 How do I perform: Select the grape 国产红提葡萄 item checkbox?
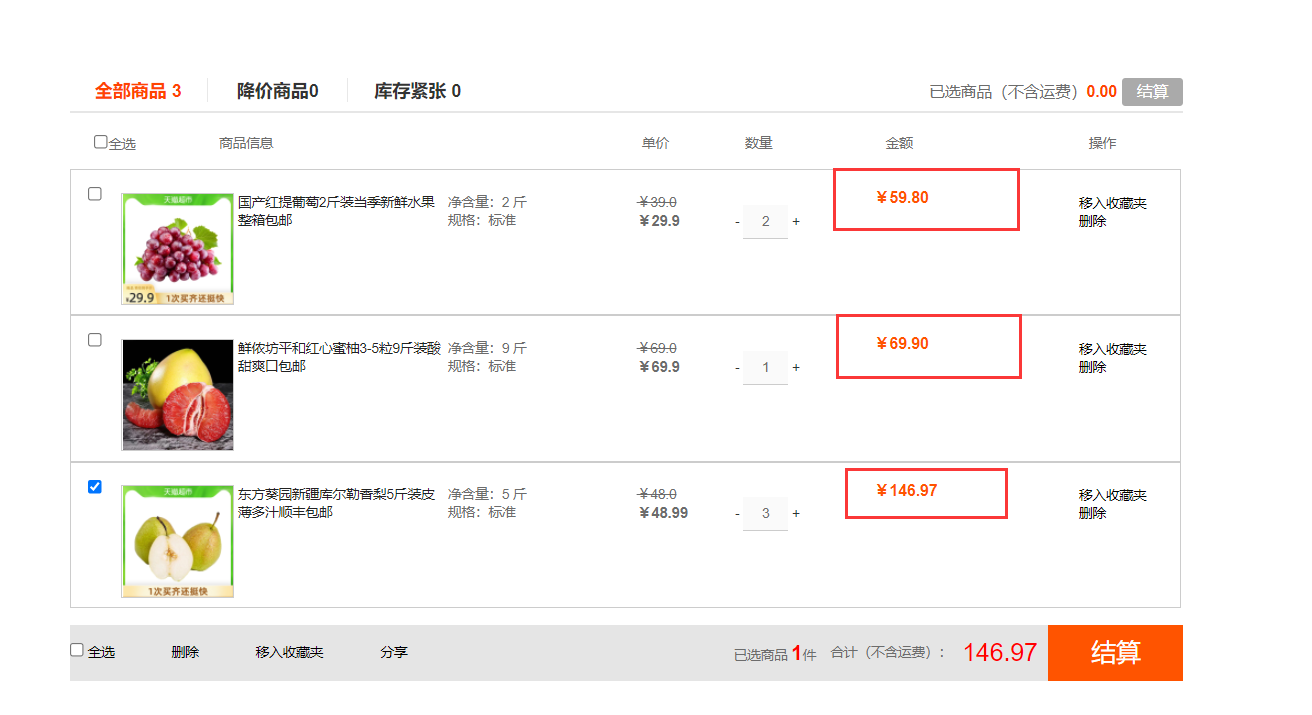(x=95, y=194)
